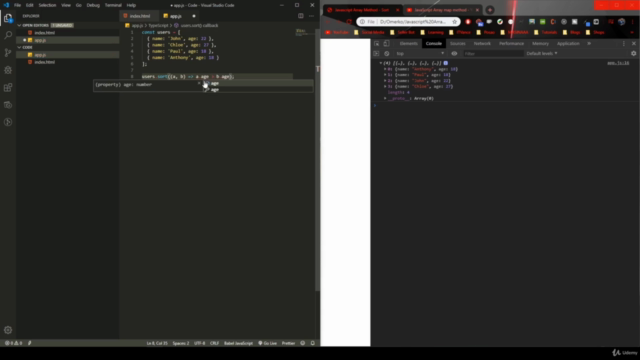The width and height of the screenshot is (640, 360).
Task: Expand the Chloe object at index 3
Action: coord(385,87)
